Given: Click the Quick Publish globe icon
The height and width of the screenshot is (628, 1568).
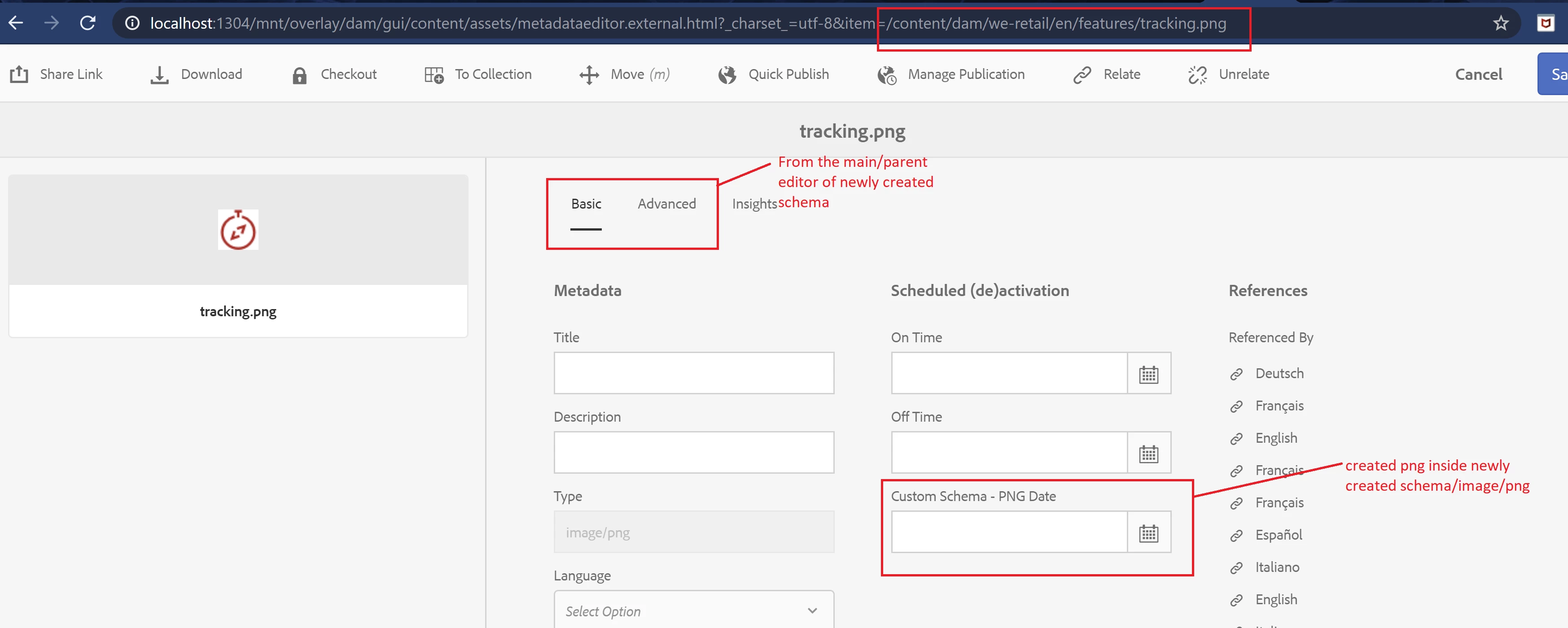Looking at the screenshot, I should click(727, 75).
